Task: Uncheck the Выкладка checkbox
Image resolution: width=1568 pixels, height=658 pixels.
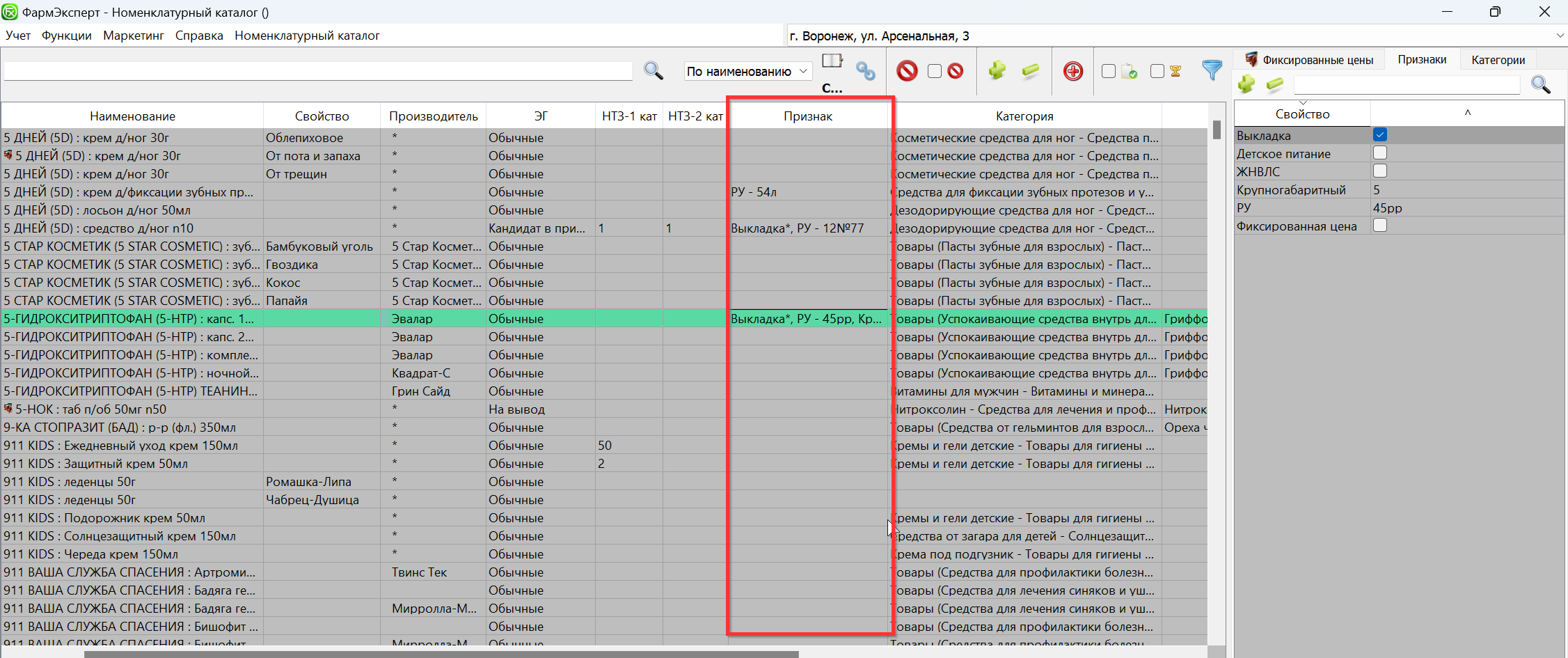Action: click(1380, 135)
